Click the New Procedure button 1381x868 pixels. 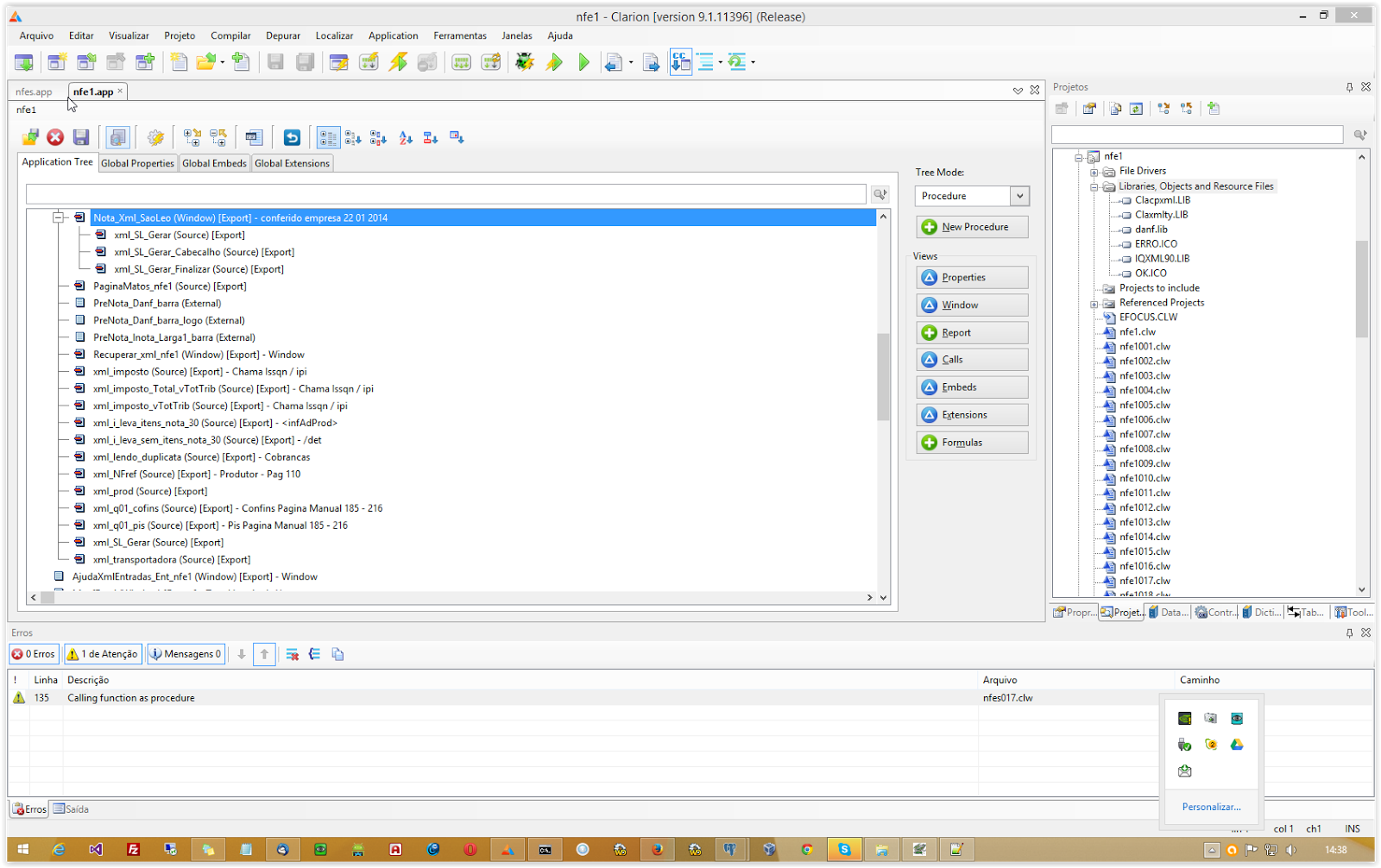[972, 226]
